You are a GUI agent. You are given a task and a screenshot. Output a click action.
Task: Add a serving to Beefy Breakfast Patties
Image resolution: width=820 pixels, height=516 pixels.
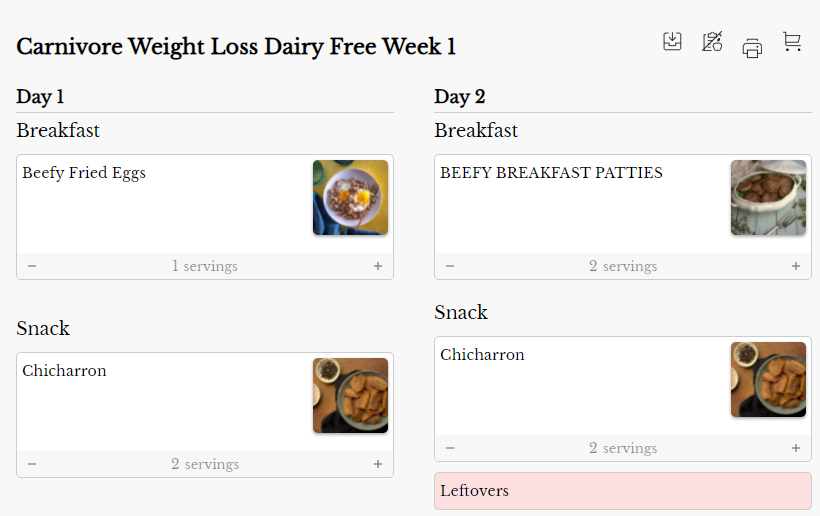(x=796, y=266)
